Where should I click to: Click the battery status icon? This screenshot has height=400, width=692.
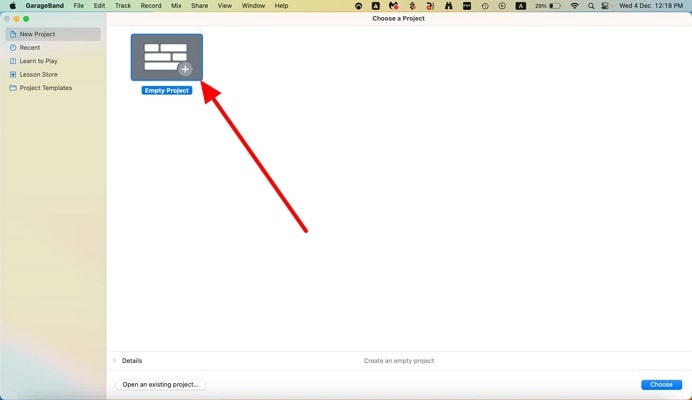(x=554, y=6)
